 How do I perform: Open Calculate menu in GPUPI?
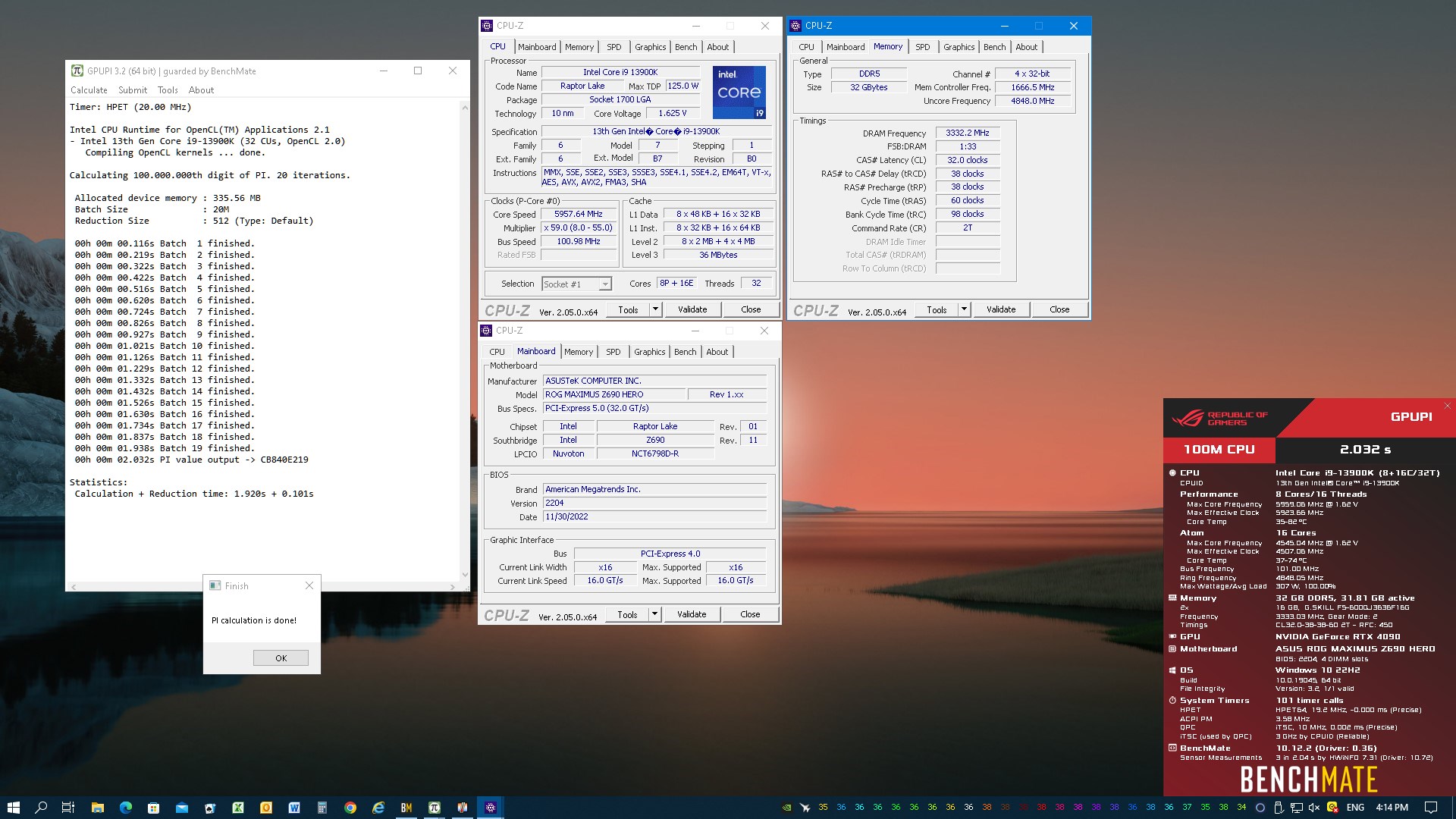(x=89, y=89)
